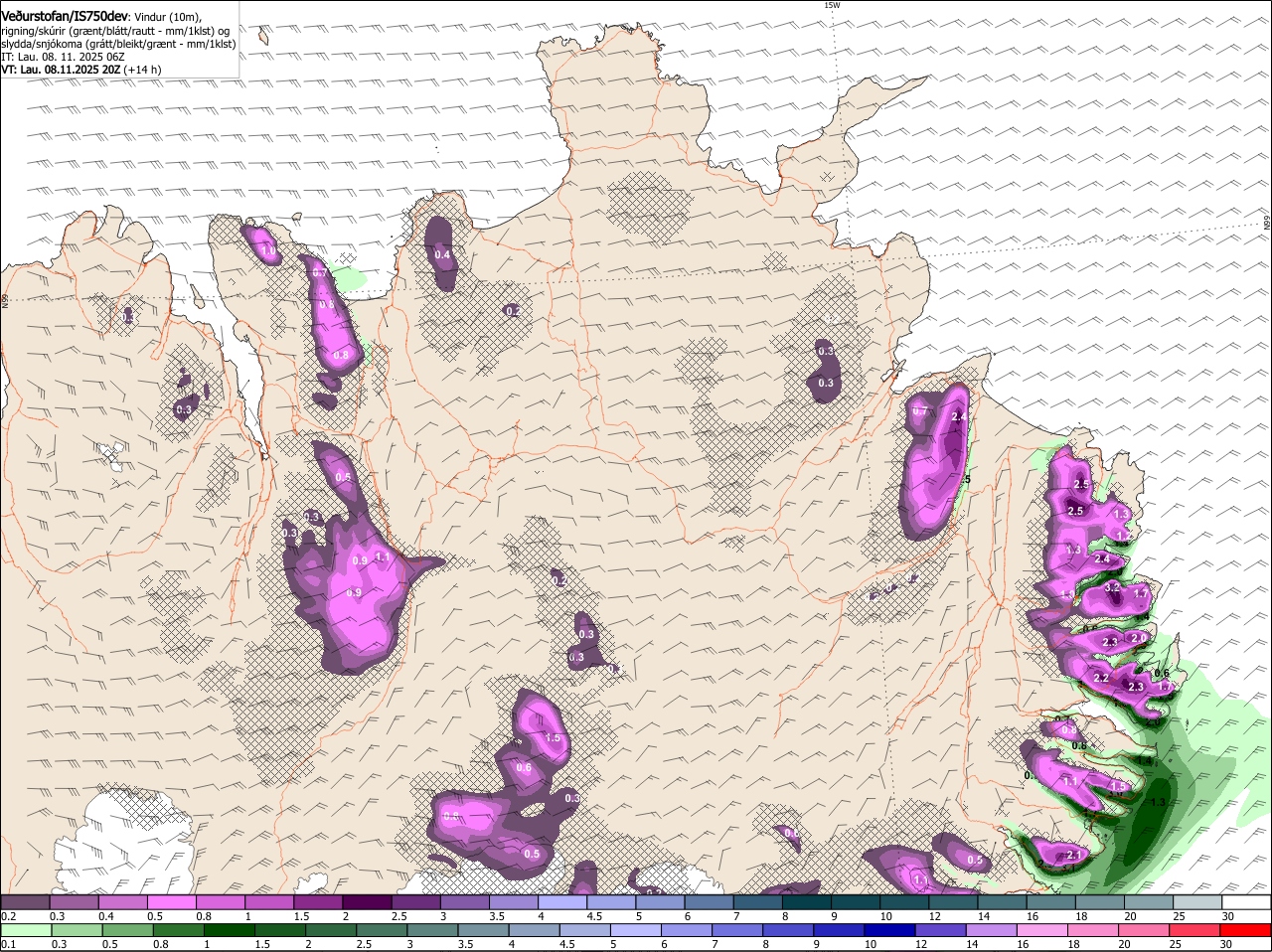Select the dark purple 2–2.5 snow legend swatch
The width and height of the screenshot is (1272, 952).
pyautogui.click(x=367, y=902)
